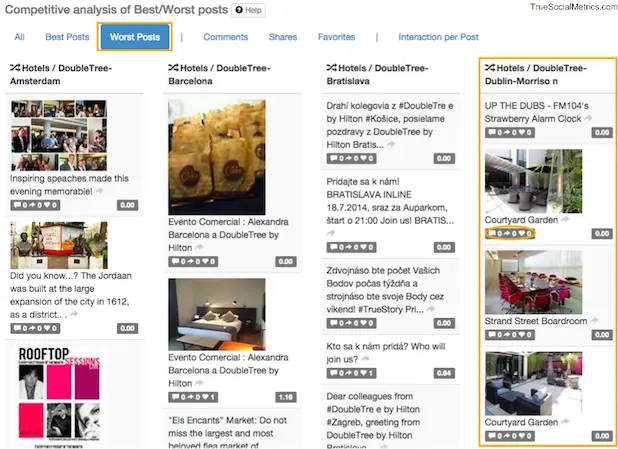Click stats badge under 'Pridajte sa k nám' post
This screenshot has width=618, height=449.
(351, 247)
